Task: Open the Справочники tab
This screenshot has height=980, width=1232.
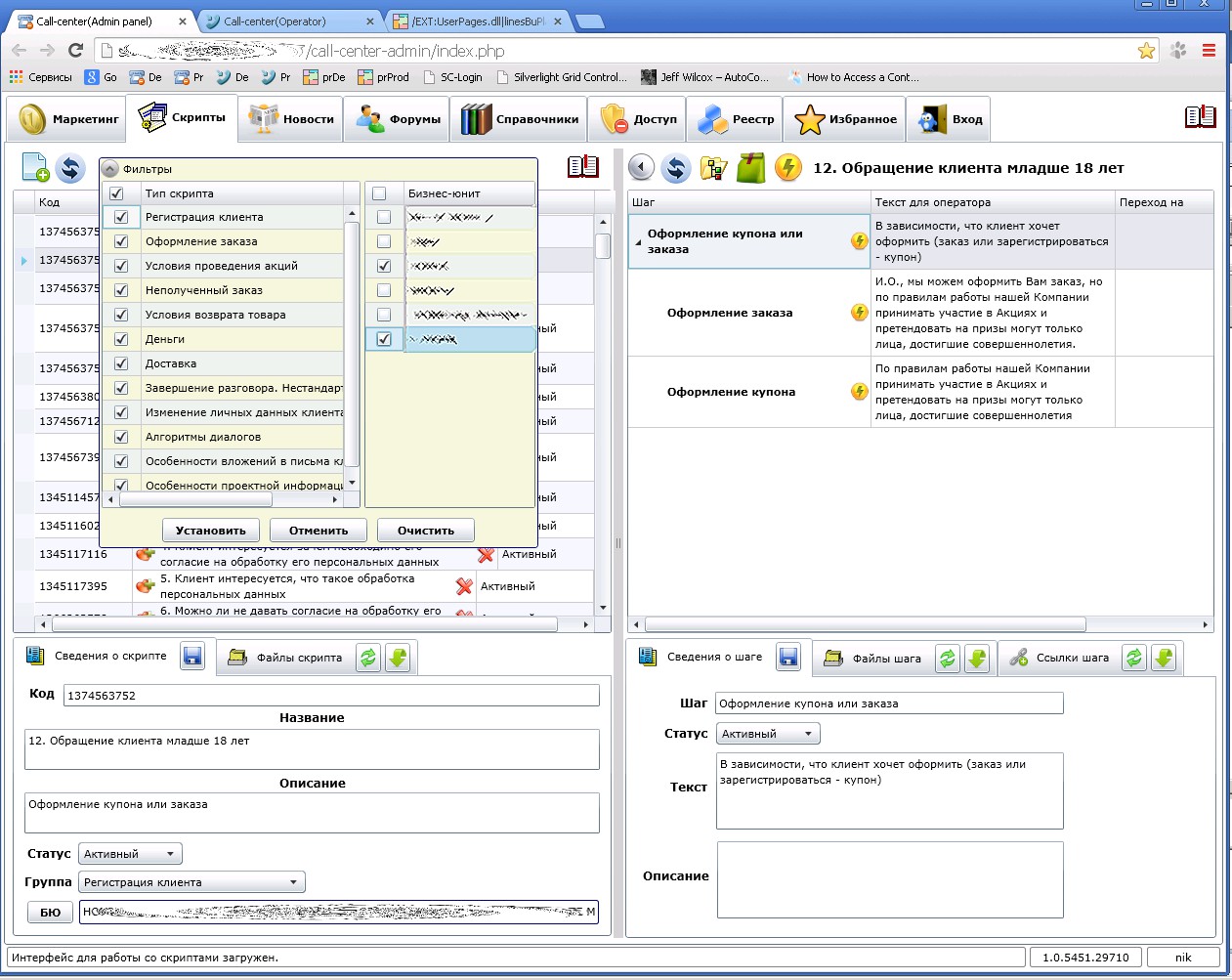Action: point(520,119)
